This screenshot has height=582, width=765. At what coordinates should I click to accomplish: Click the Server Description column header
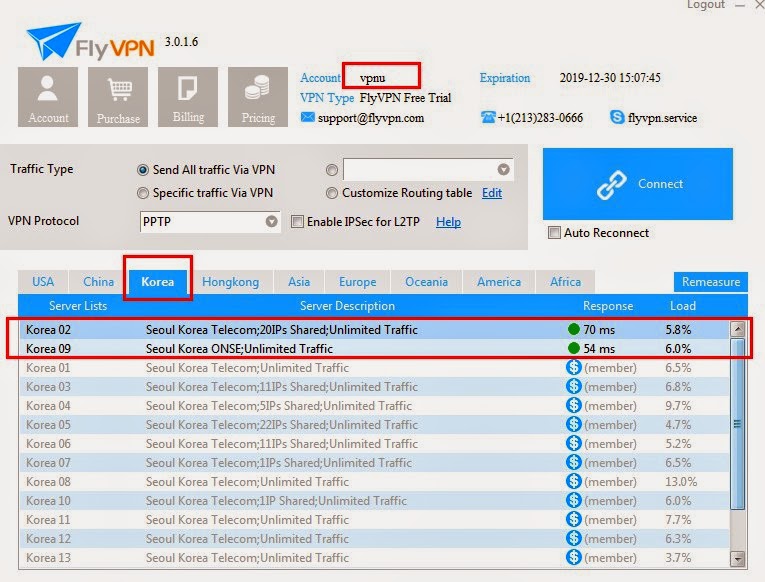click(347, 306)
